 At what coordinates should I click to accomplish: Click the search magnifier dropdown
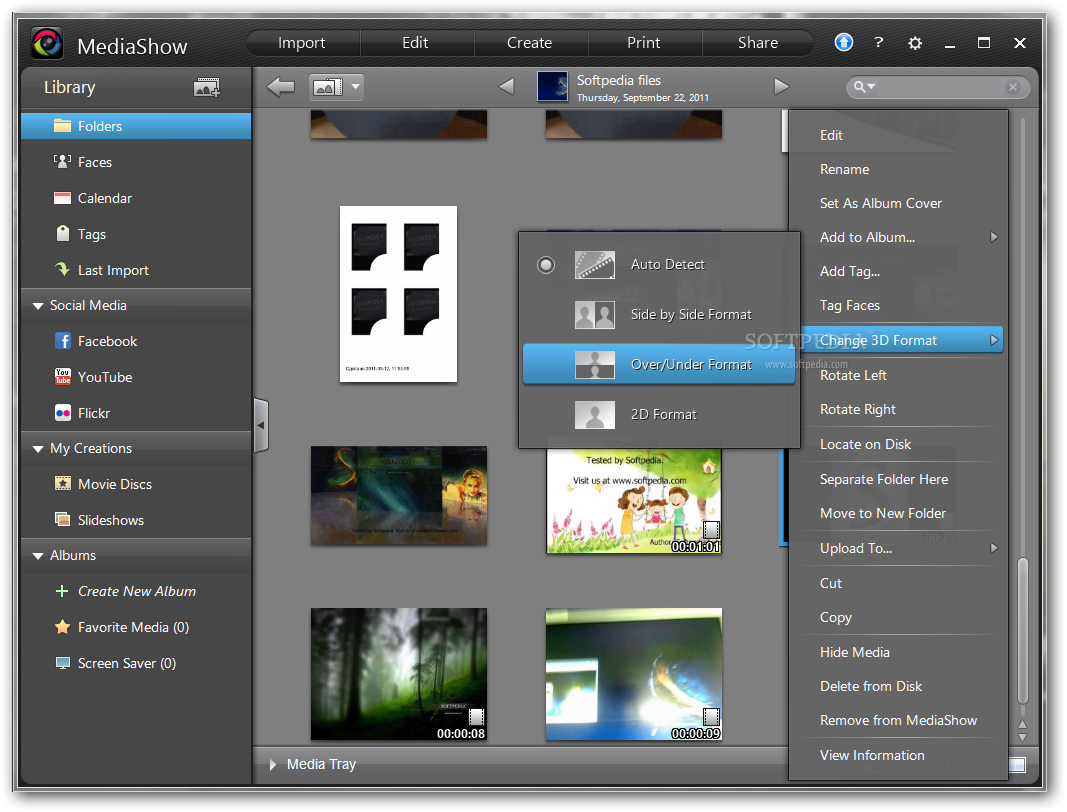coord(864,86)
